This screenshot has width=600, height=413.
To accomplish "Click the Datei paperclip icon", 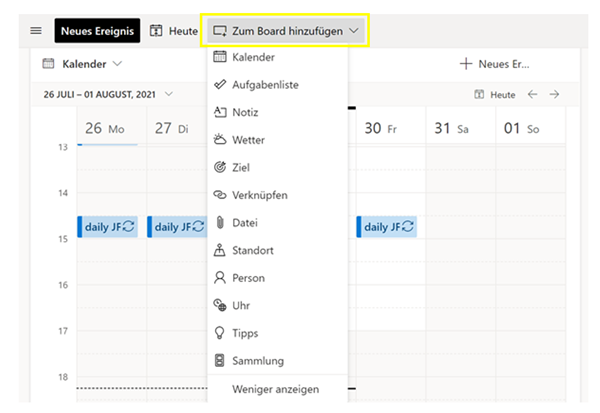I will coord(221,222).
